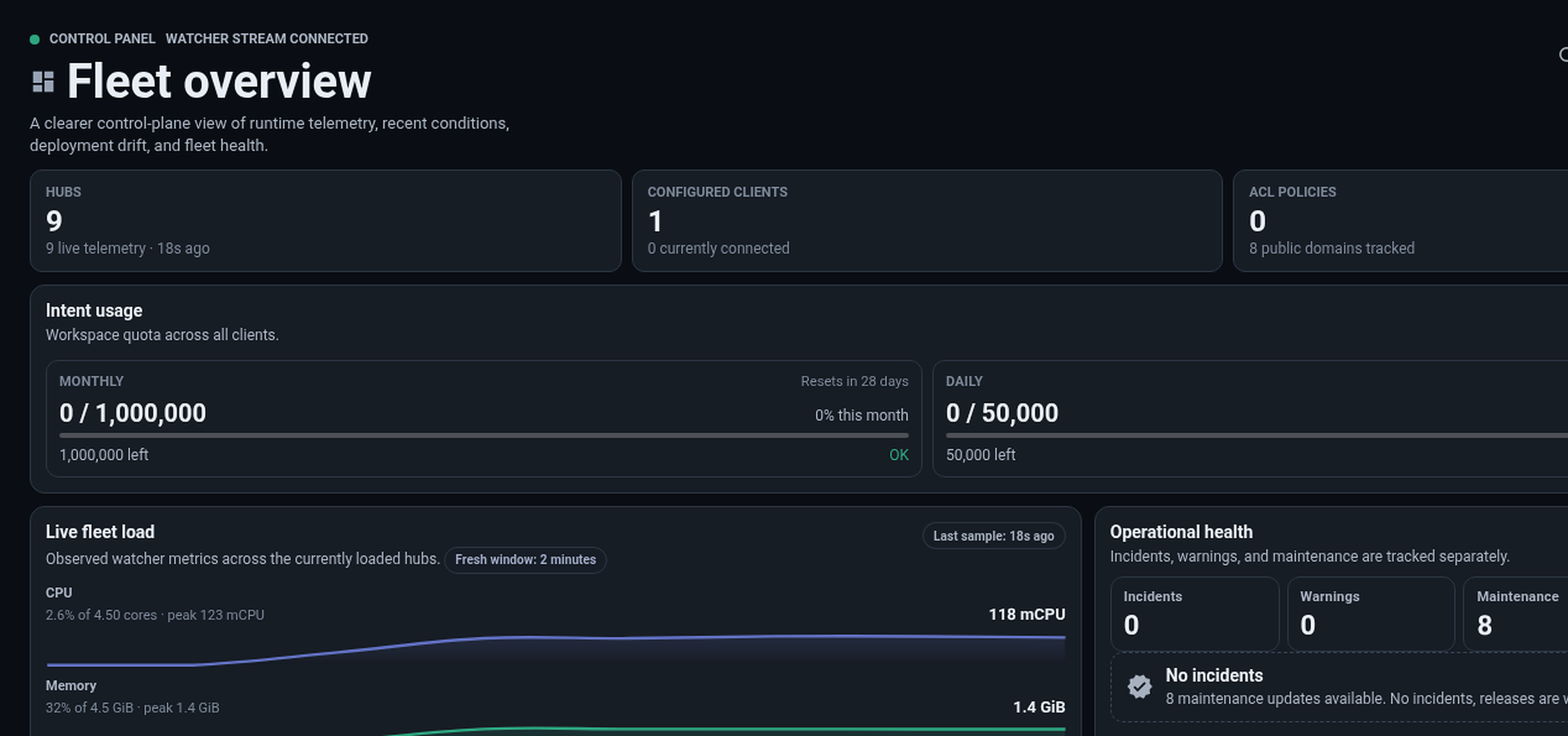This screenshot has height=736, width=1568.
Task: Select the Warnings counter tile
Action: (x=1371, y=614)
